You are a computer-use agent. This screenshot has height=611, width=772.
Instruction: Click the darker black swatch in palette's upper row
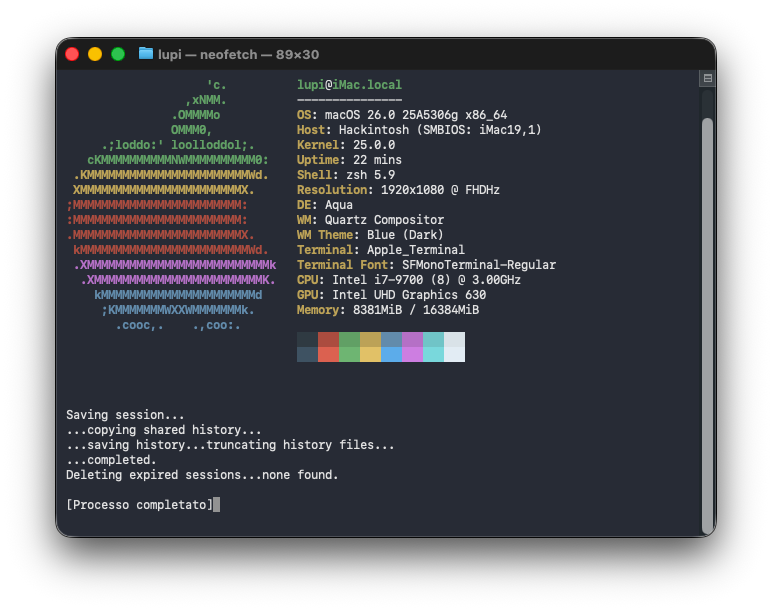point(307,339)
